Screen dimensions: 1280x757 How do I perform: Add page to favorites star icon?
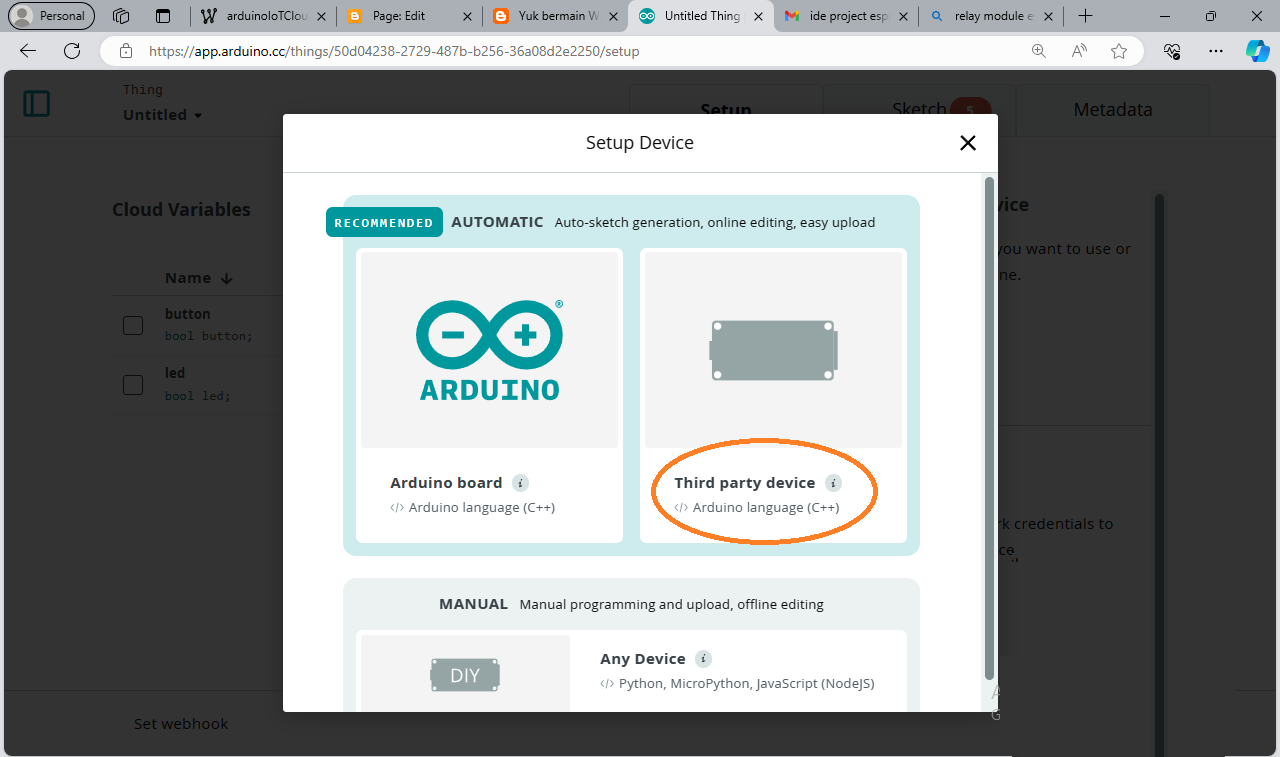[x=1119, y=51]
